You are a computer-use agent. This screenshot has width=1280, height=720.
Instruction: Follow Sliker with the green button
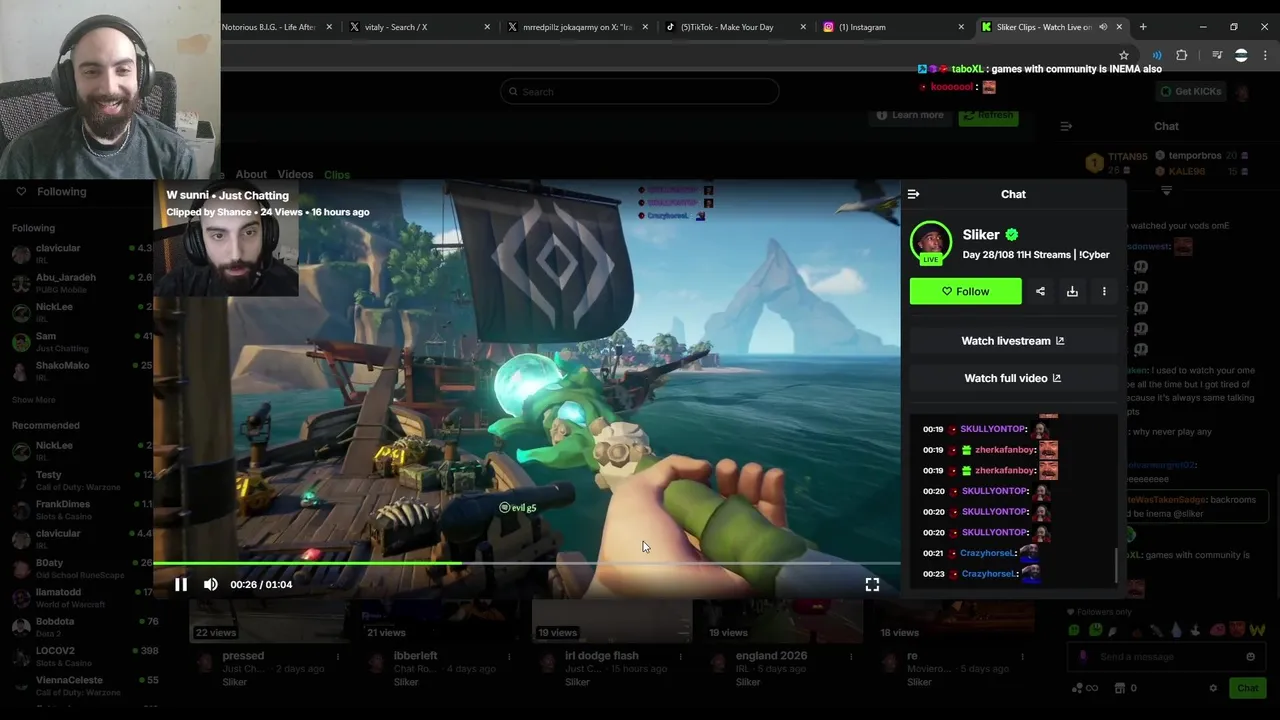(966, 291)
